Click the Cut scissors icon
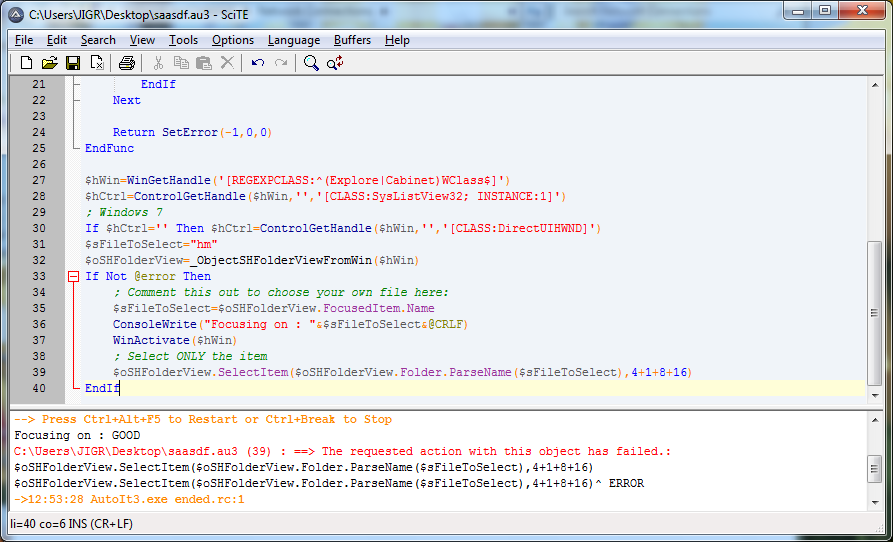 [159, 63]
